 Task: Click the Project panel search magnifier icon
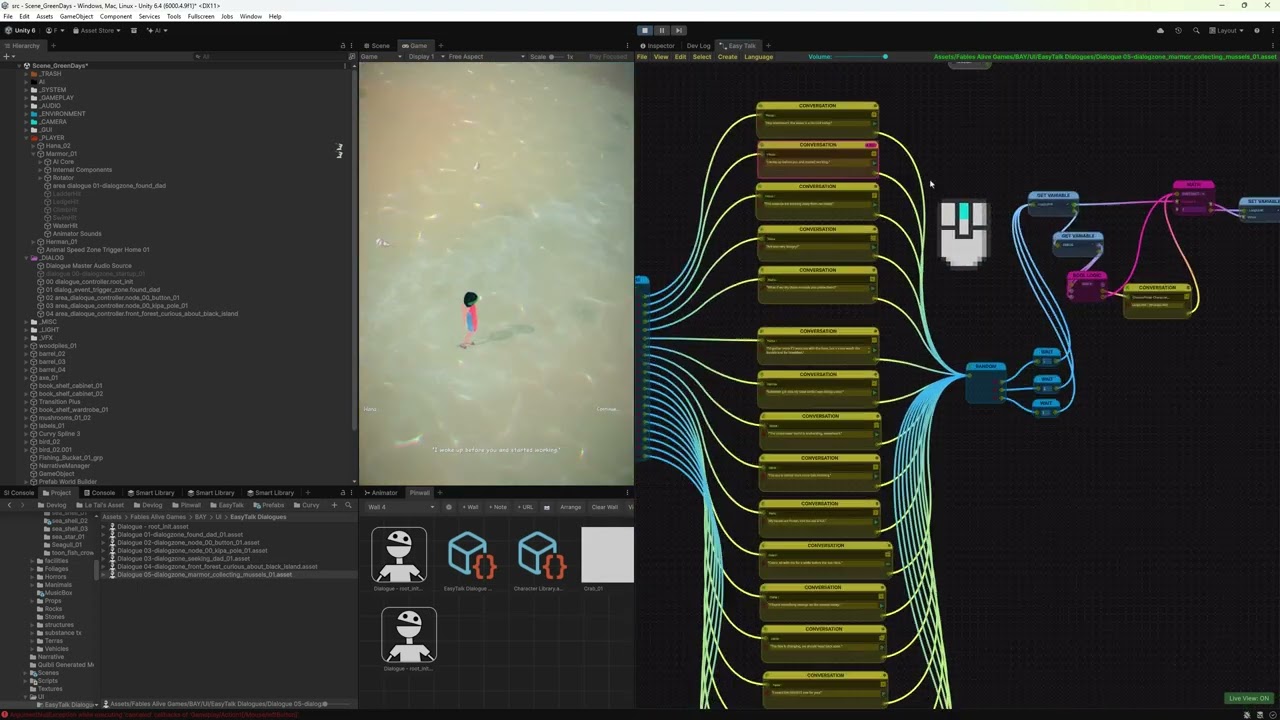(348, 505)
